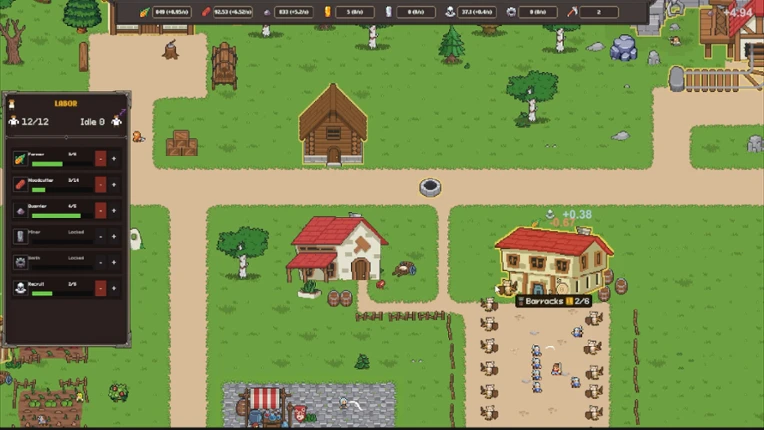
Task: Click the 12/12 worker count text
Action: [x=35, y=122]
